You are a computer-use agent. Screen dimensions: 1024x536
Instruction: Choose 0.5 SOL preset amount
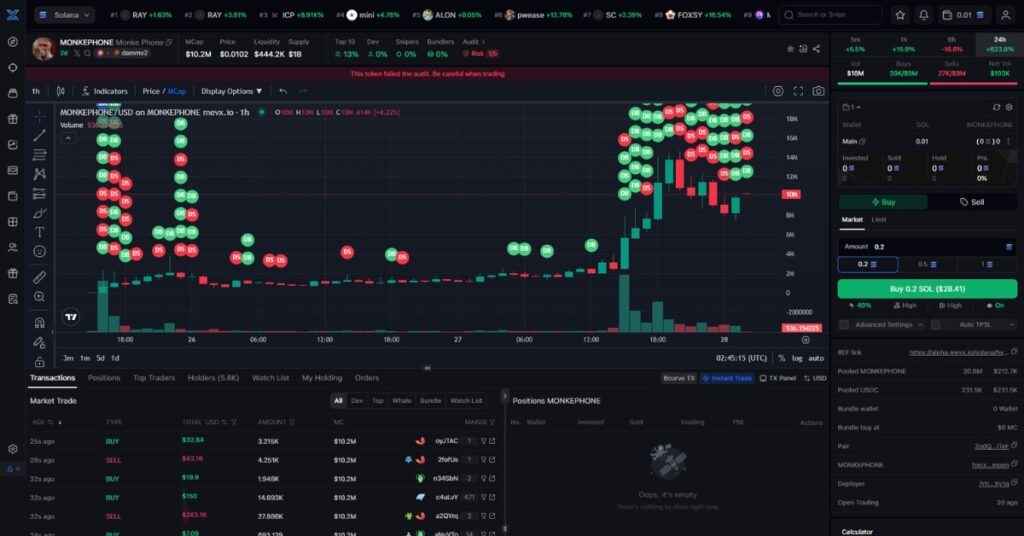tap(927, 264)
